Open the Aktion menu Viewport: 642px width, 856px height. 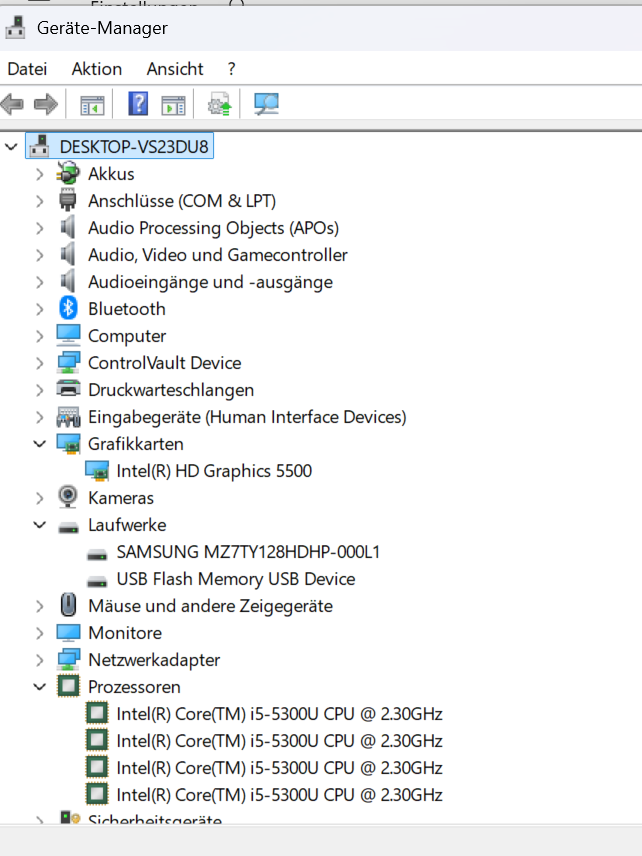pos(97,69)
